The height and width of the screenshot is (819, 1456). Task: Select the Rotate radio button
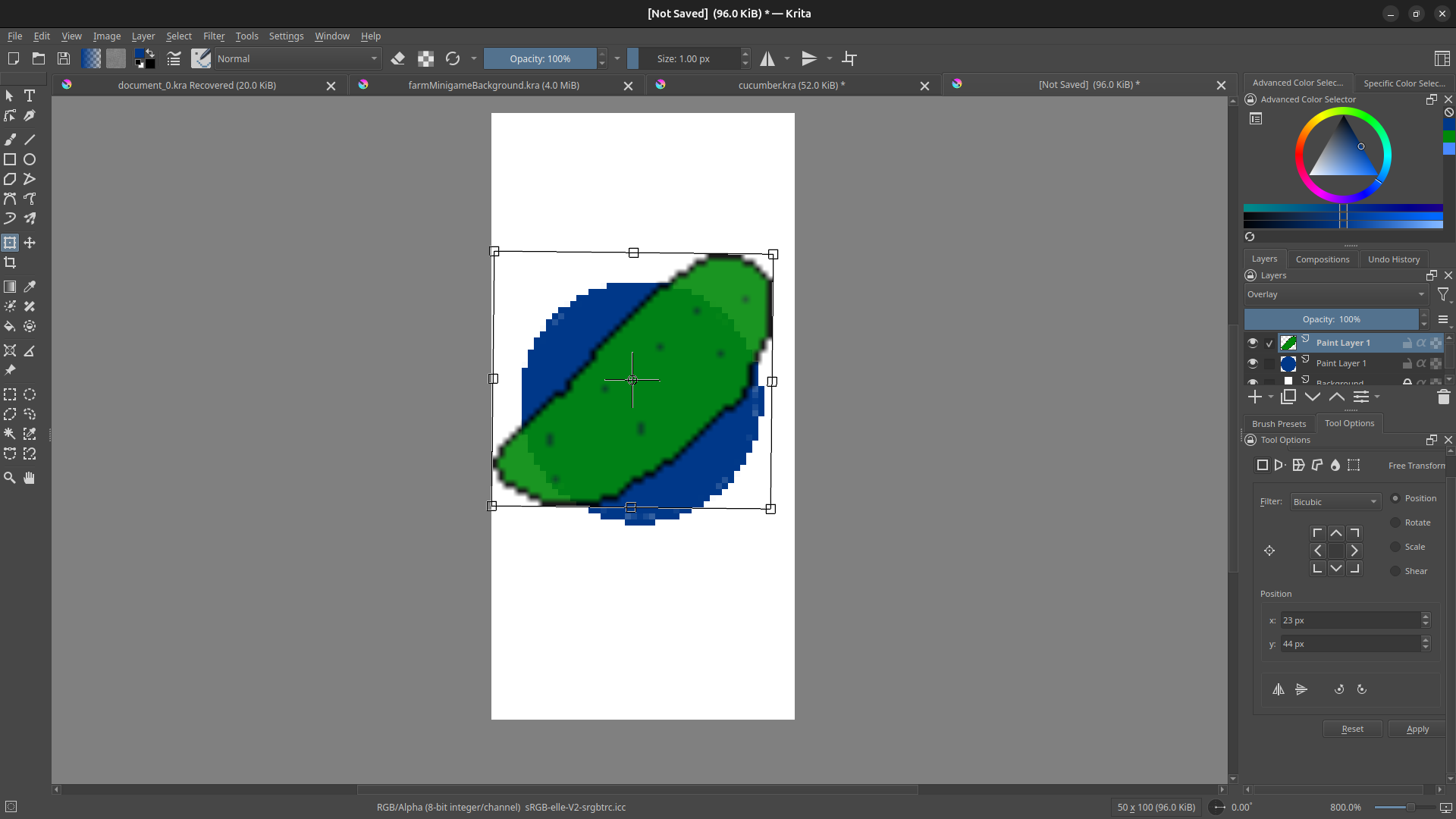pyautogui.click(x=1395, y=522)
